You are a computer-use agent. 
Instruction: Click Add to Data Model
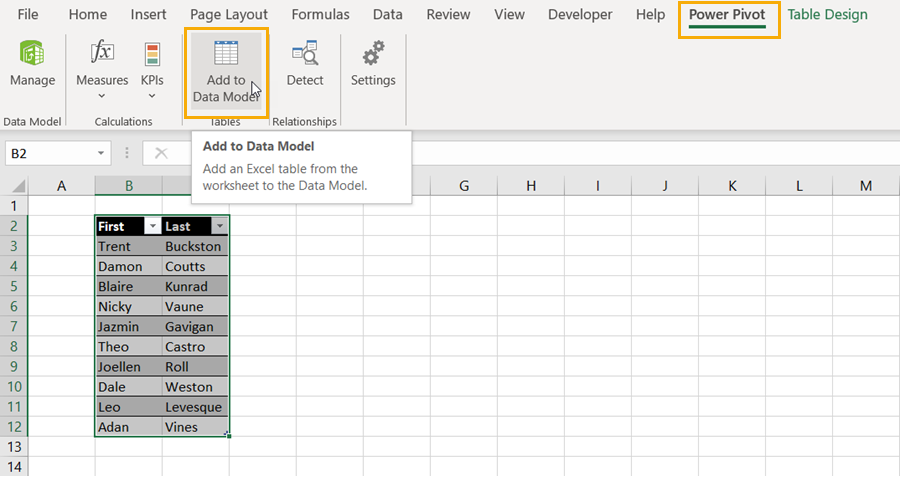point(226,72)
